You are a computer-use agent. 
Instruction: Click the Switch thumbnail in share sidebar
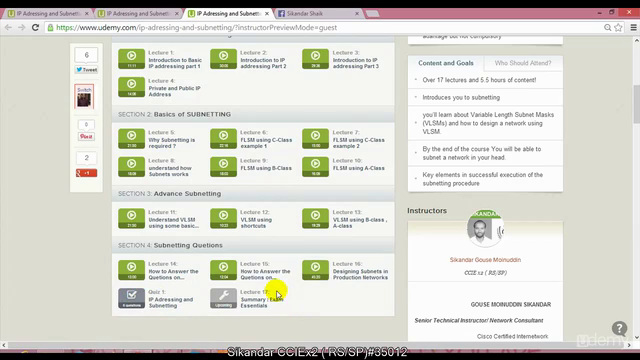coord(84,97)
